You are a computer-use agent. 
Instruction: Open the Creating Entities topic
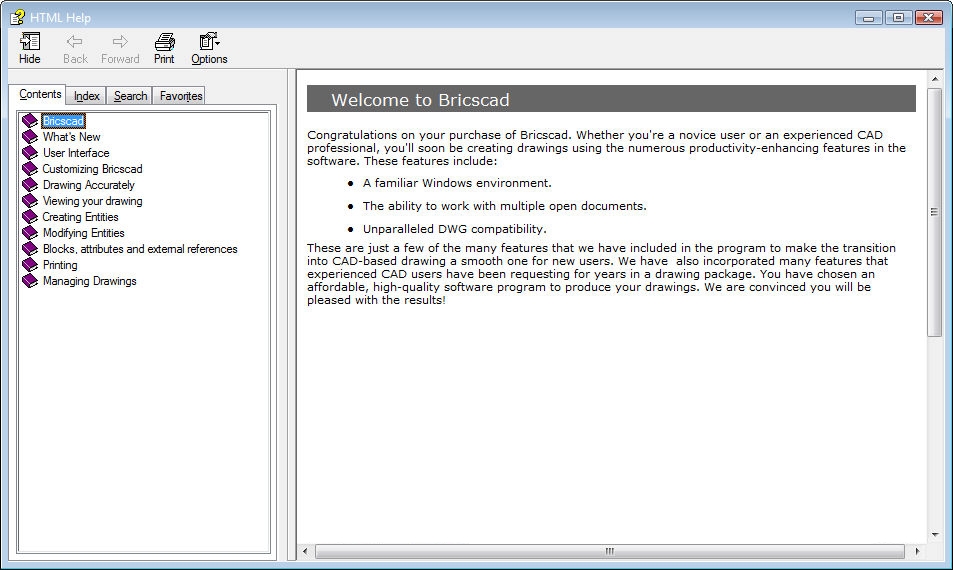(x=80, y=217)
